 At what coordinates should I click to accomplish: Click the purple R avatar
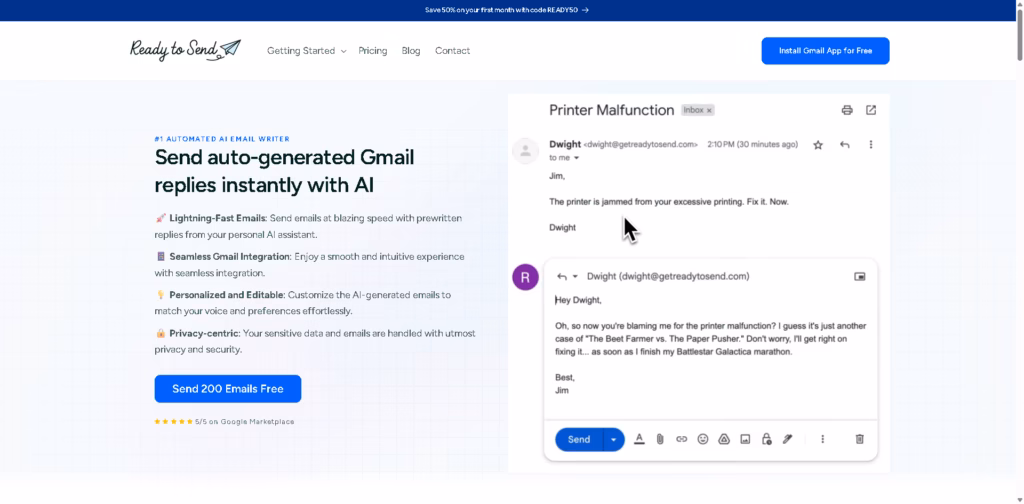[x=525, y=277]
